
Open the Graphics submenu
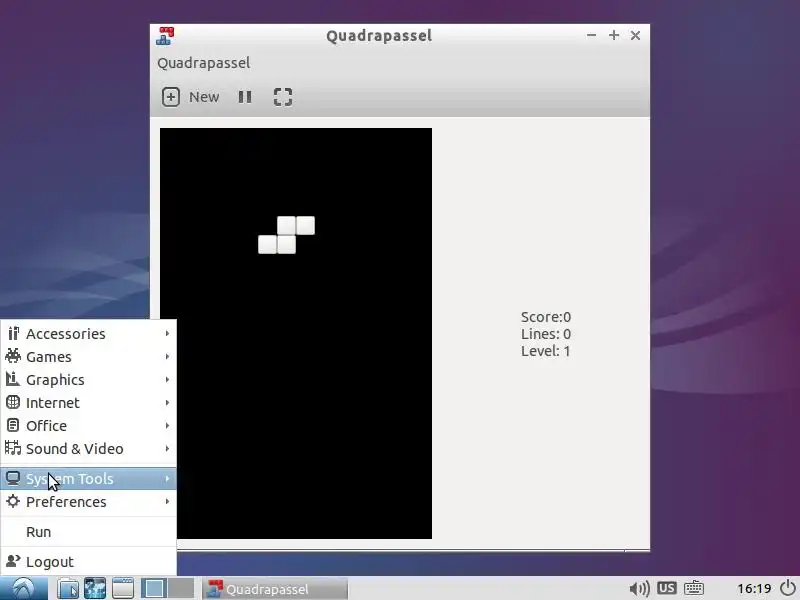click(88, 380)
